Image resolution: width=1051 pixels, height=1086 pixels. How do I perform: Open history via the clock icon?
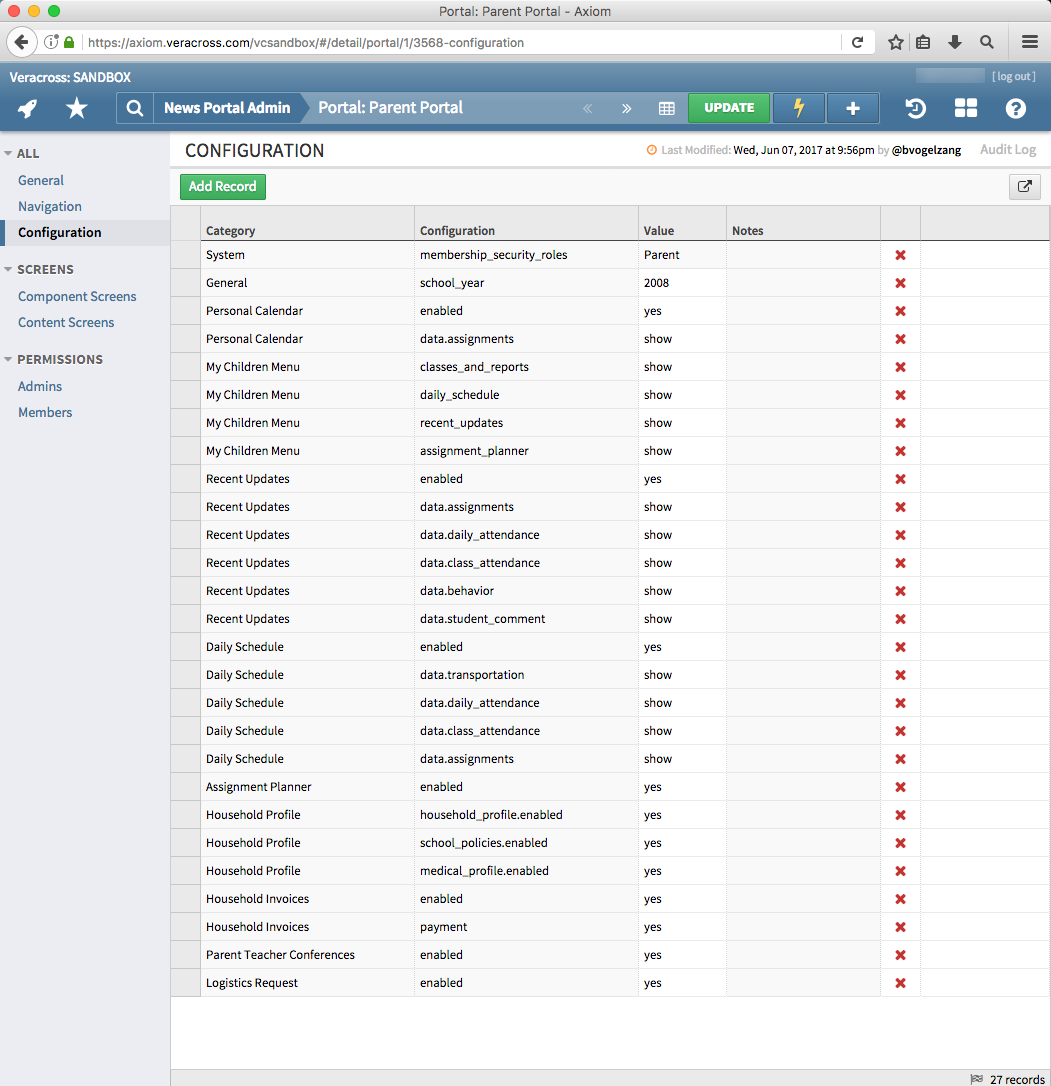[915, 108]
